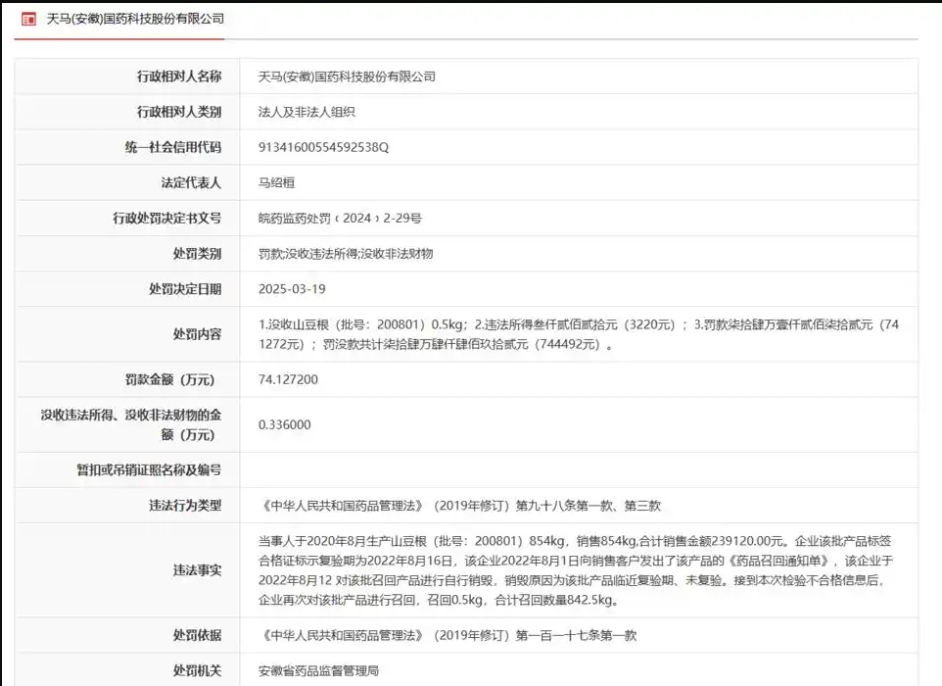Viewport: 942px width, 686px height.
Task: Click the 行政相对人类别 label
Action: pyautogui.click(x=179, y=112)
